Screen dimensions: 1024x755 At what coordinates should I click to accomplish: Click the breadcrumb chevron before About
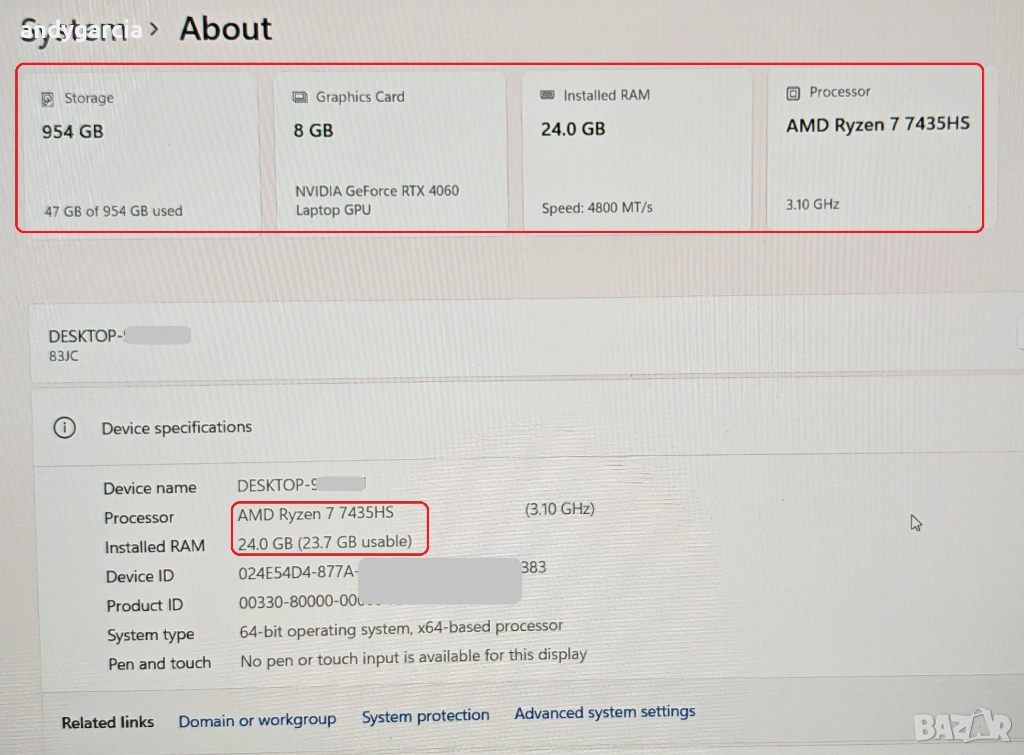[154, 29]
